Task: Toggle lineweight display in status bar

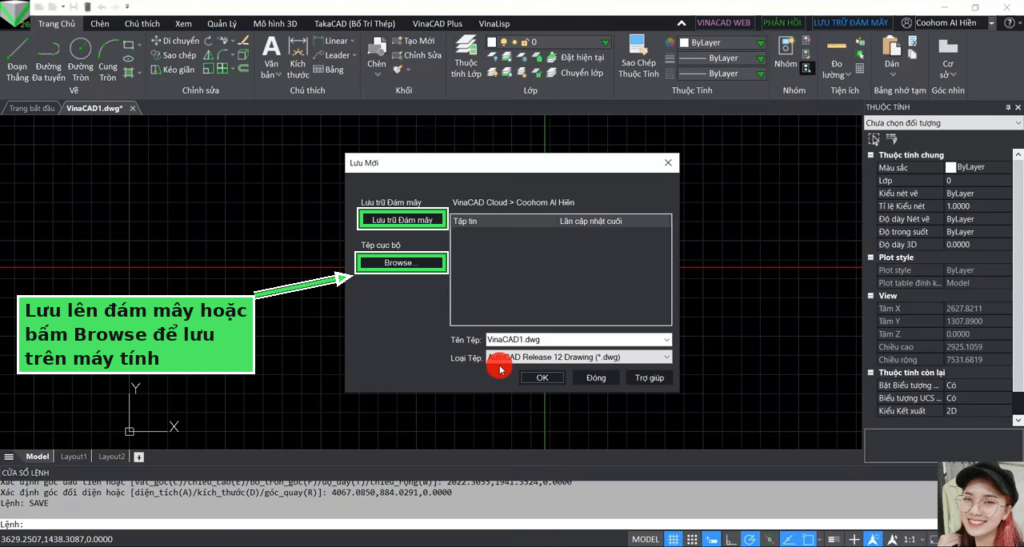Action: [x=833, y=539]
